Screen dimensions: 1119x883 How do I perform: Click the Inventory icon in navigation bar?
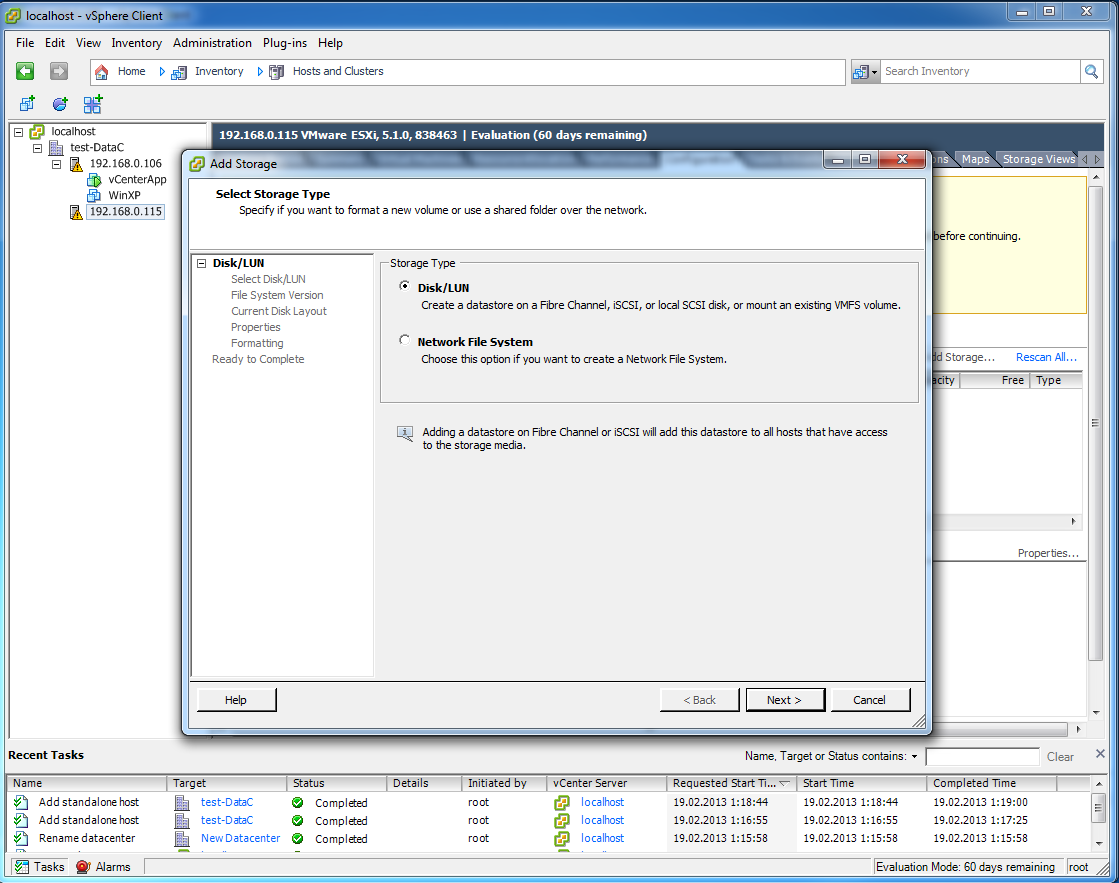point(179,72)
